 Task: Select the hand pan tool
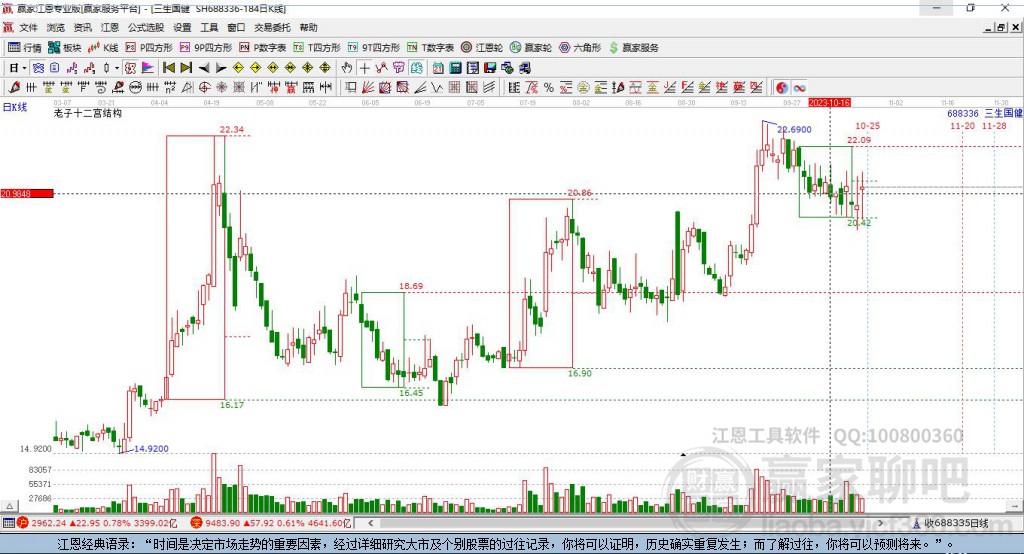tap(347, 68)
